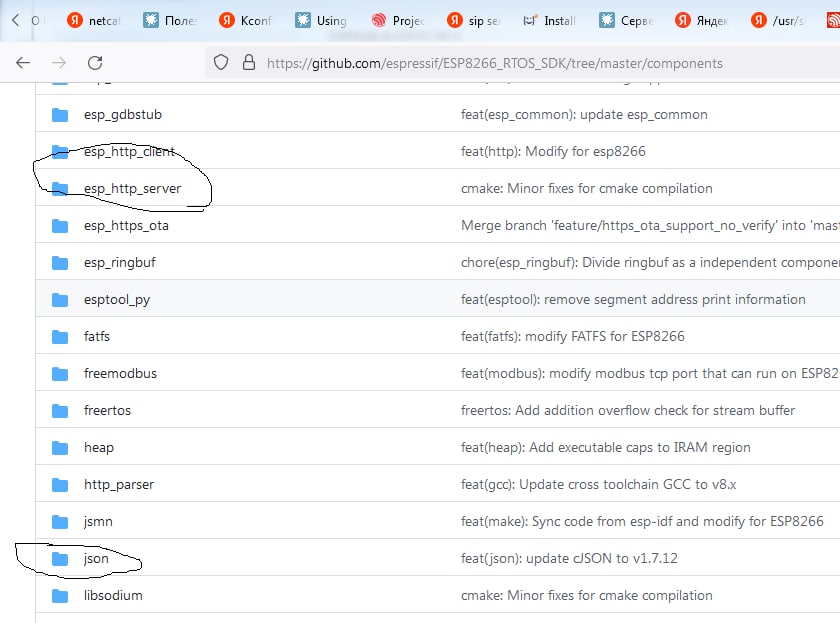This screenshot has width=840, height=623.
Task: Open commit 'feat(esptool): remove segment address print'
Action: click(x=633, y=299)
